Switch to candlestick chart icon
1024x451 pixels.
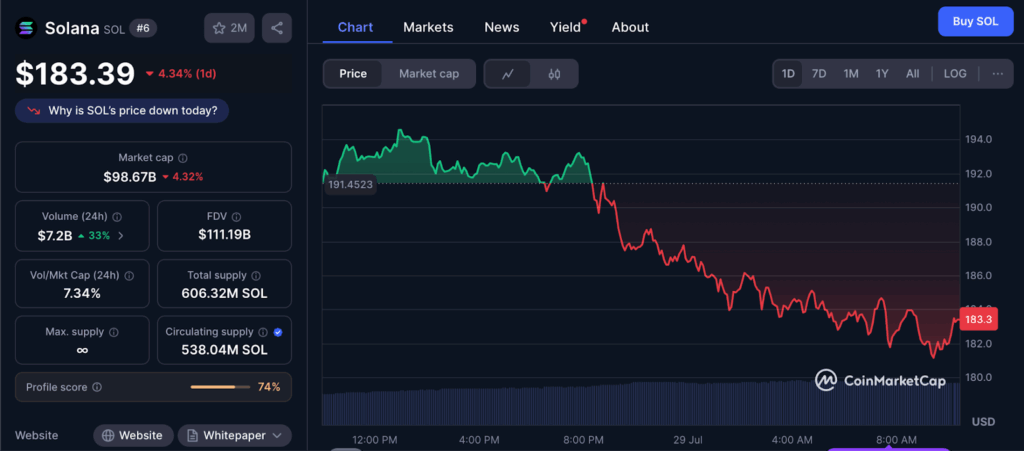coord(554,74)
